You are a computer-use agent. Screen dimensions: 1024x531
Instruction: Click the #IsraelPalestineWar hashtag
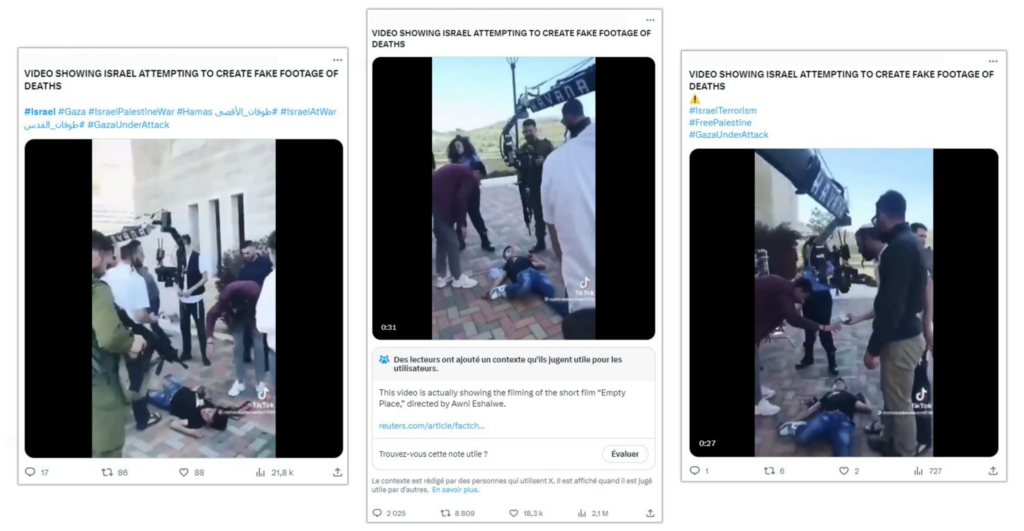pyautogui.click(x=131, y=111)
